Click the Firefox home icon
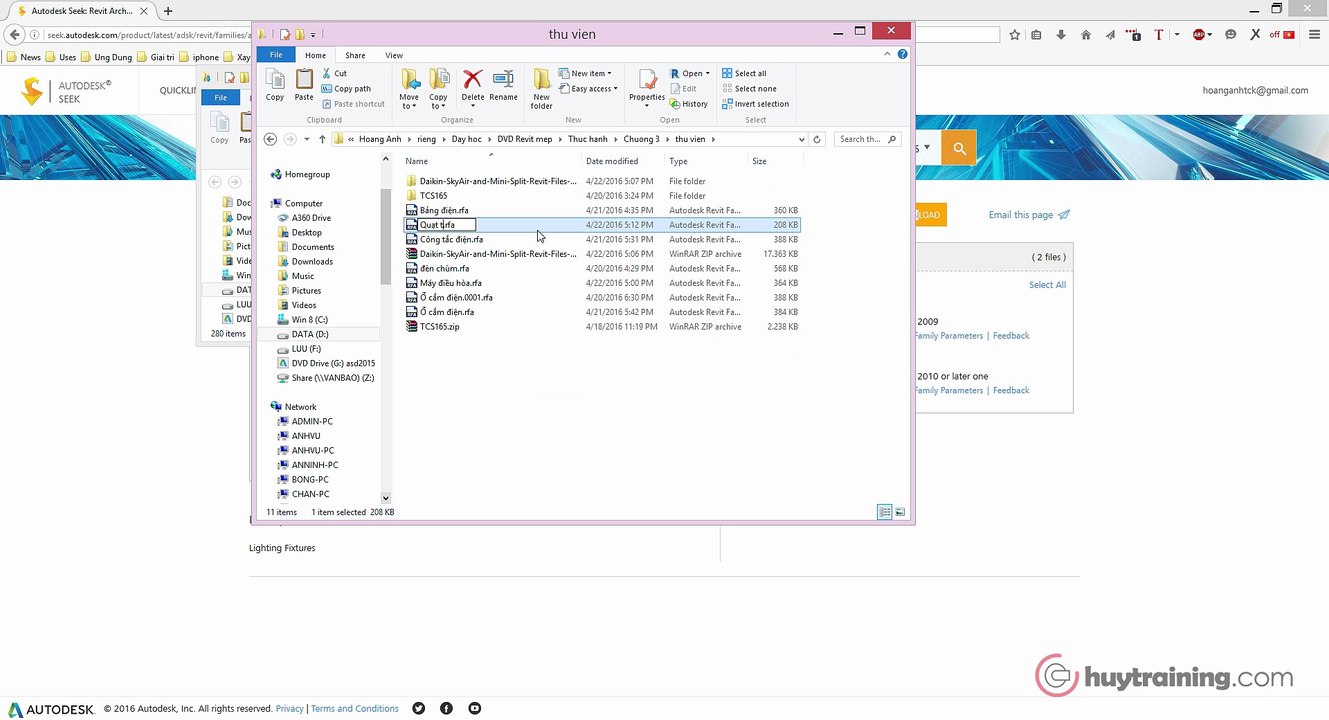The width and height of the screenshot is (1329, 720). click(1086, 34)
